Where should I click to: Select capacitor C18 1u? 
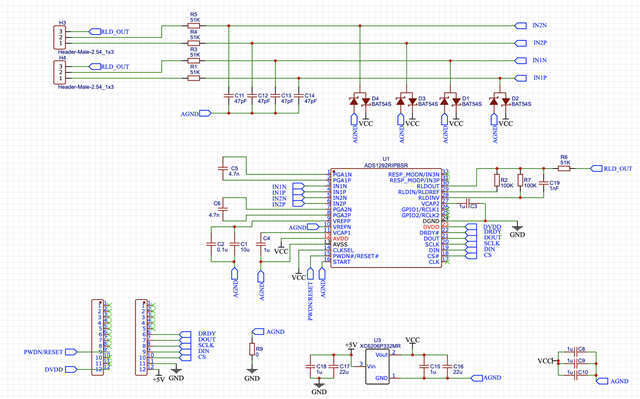[x=310, y=366]
